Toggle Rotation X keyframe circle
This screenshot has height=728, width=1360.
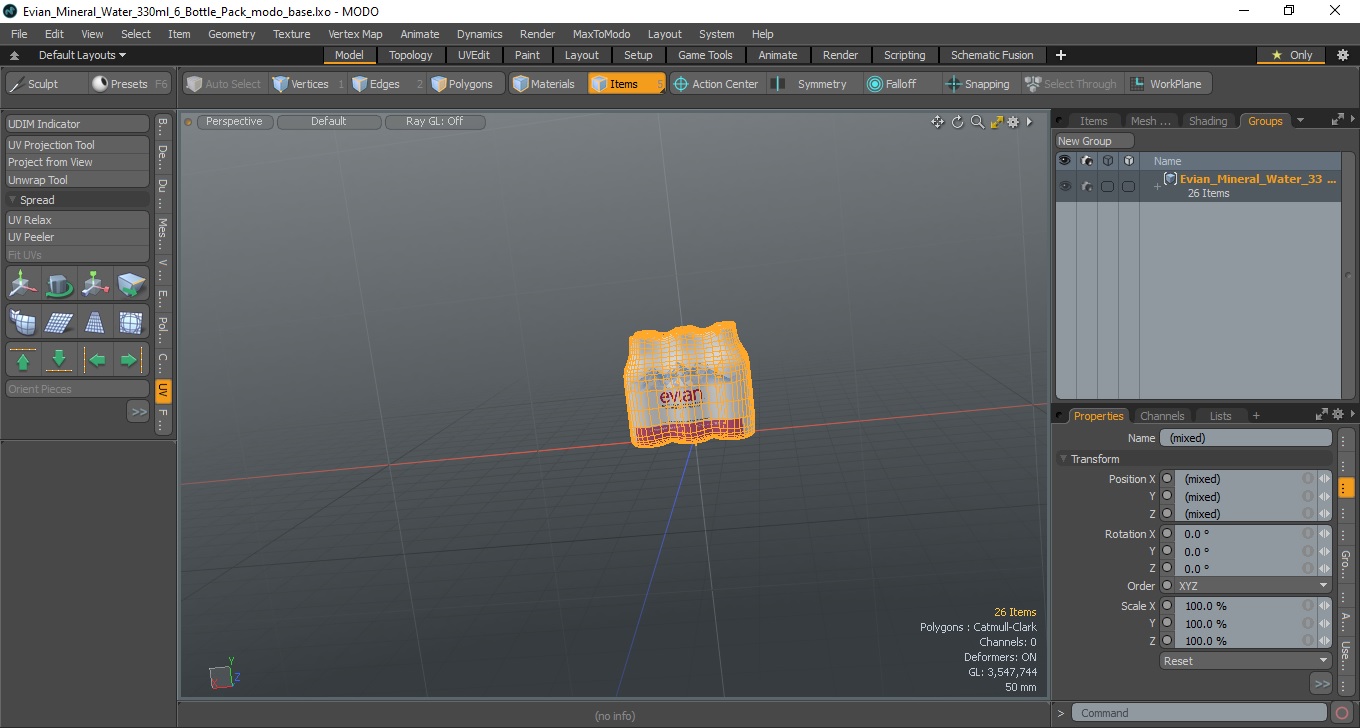pyautogui.click(x=1167, y=534)
